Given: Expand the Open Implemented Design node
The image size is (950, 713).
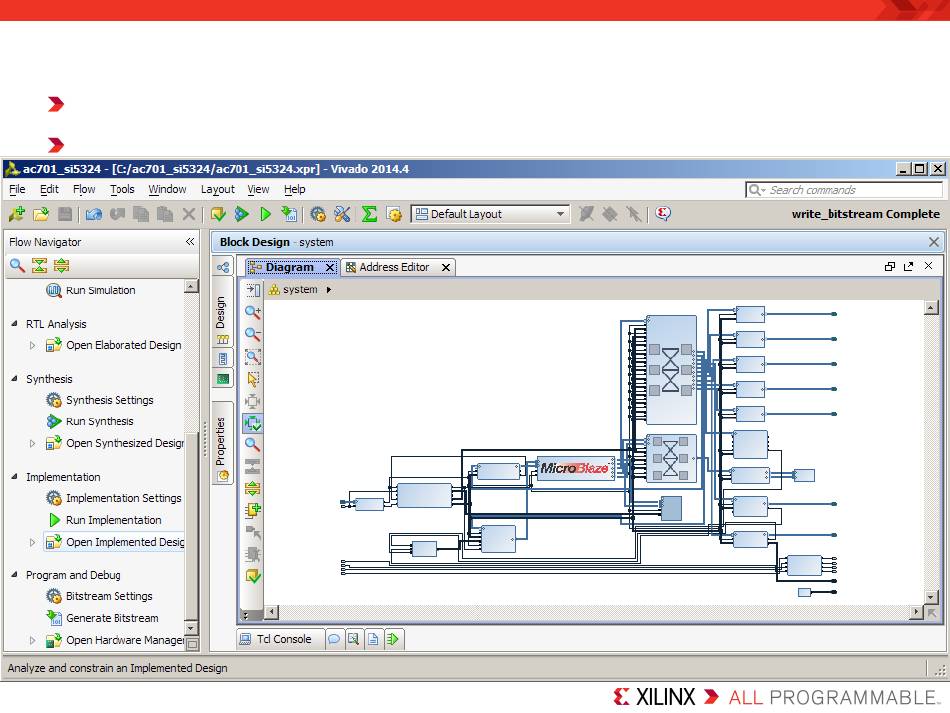Looking at the screenshot, I should coord(33,542).
